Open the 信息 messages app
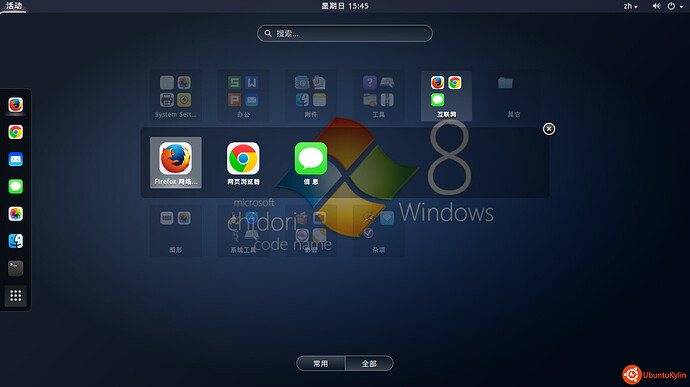The width and height of the screenshot is (690, 387). [x=311, y=162]
